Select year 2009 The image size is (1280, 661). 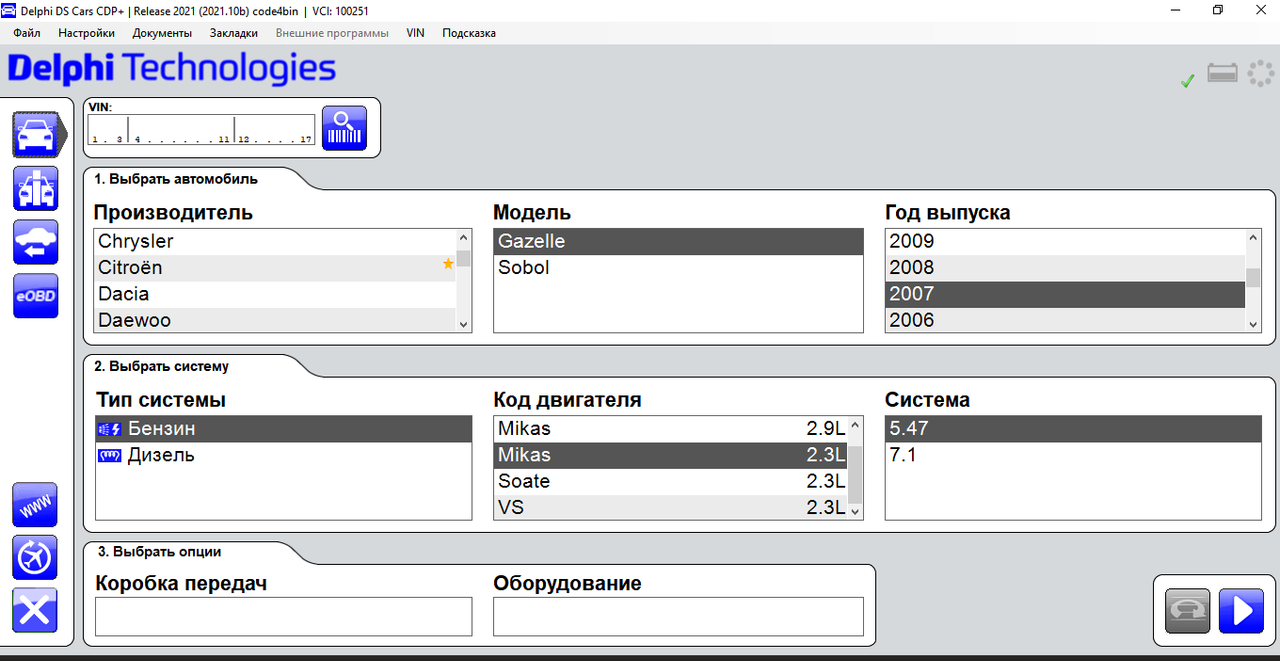[1065, 241]
